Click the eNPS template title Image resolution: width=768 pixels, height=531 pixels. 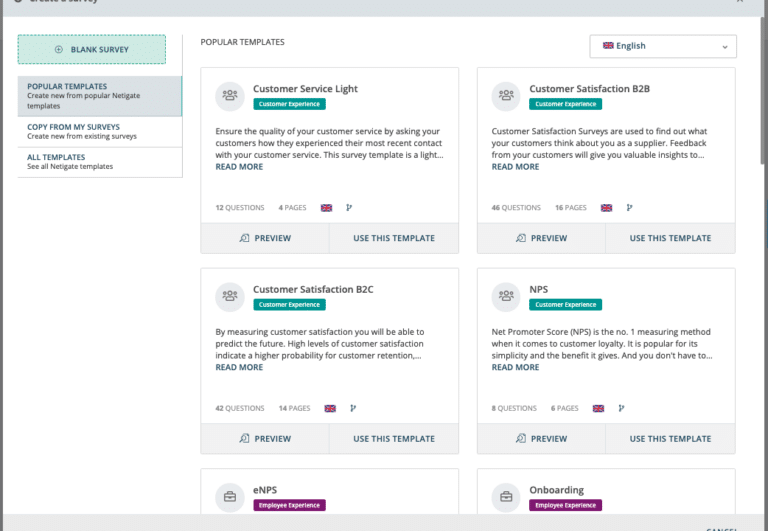265,490
